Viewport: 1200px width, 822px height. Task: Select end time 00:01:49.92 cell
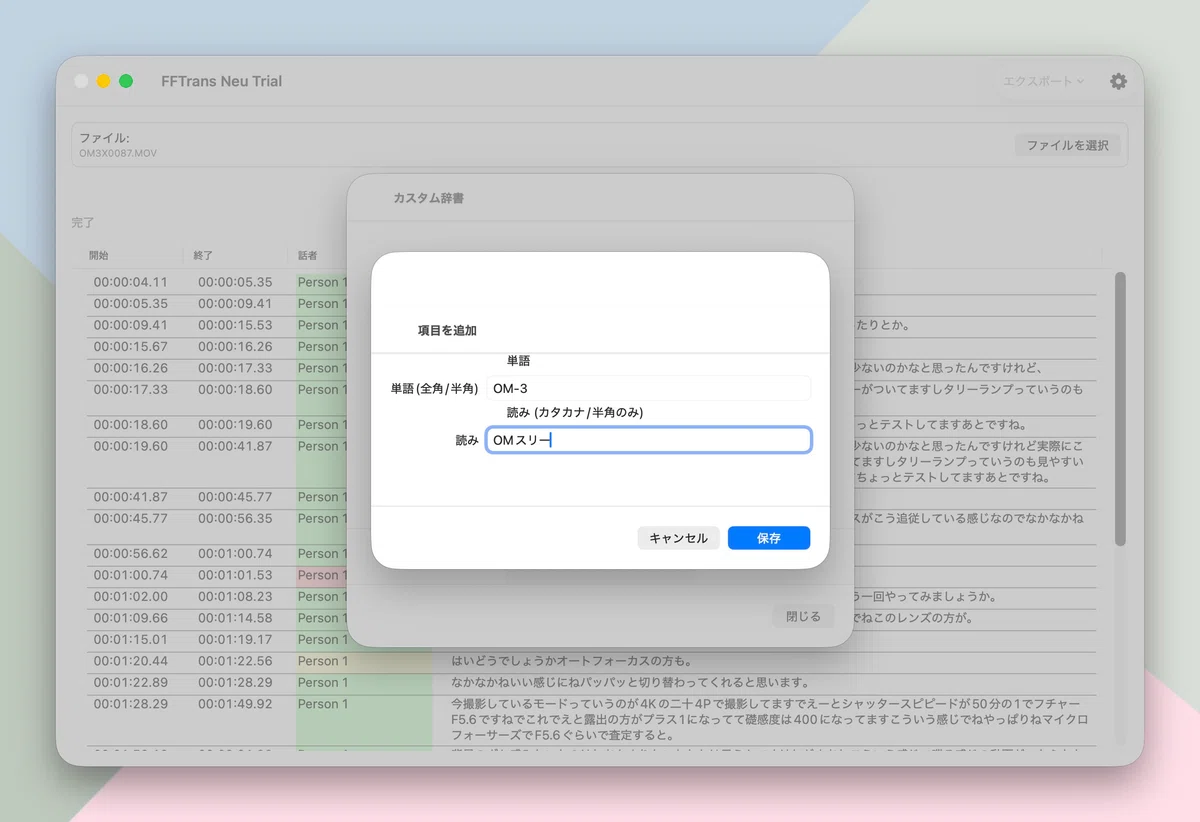pyautogui.click(x=235, y=704)
